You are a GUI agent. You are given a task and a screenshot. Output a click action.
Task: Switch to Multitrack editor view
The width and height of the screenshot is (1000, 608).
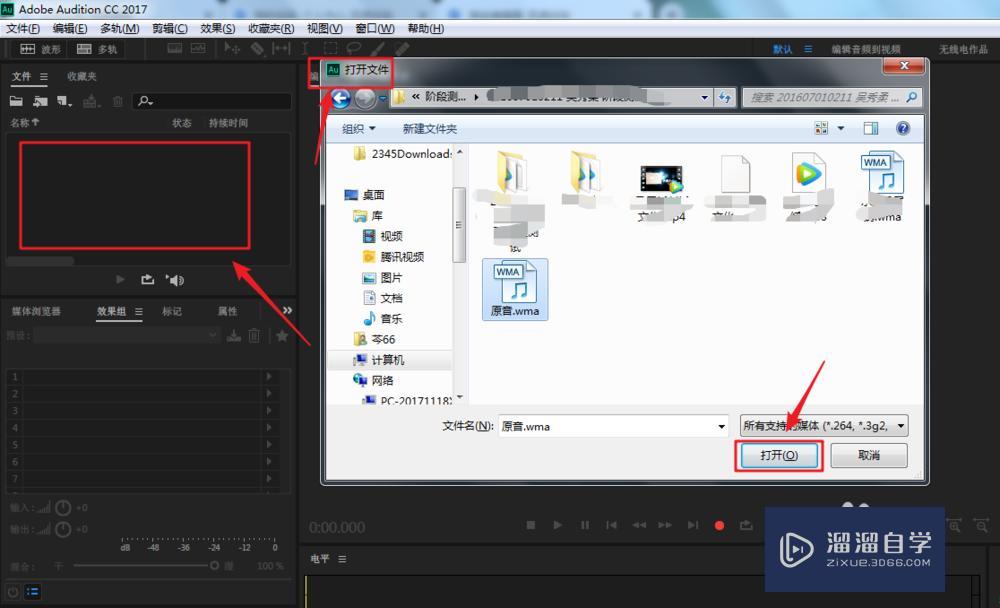click(x=97, y=49)
